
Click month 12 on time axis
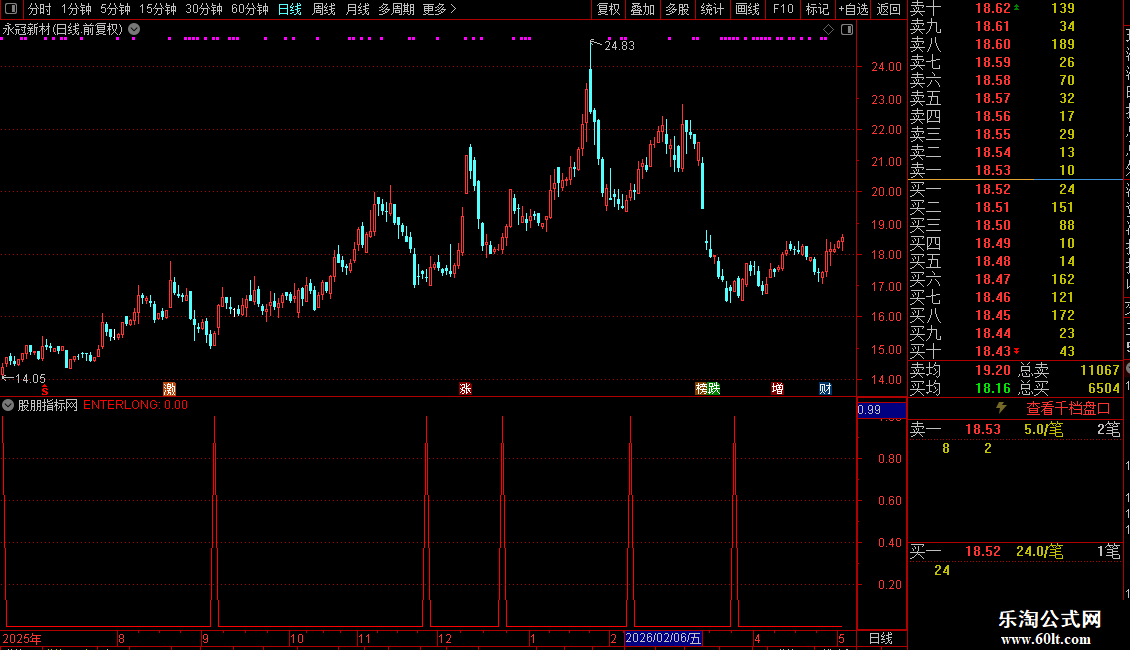445,638
